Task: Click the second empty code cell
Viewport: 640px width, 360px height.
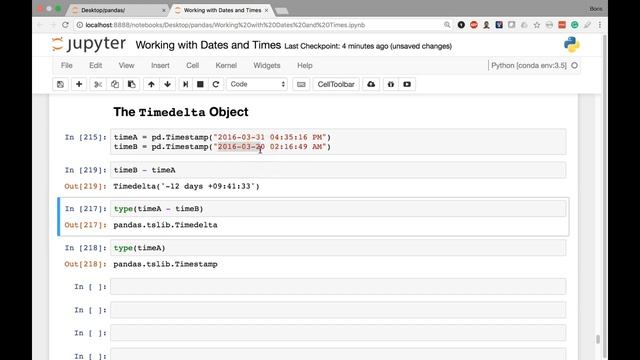Action: pyautogui.click(x=338, y=310)
